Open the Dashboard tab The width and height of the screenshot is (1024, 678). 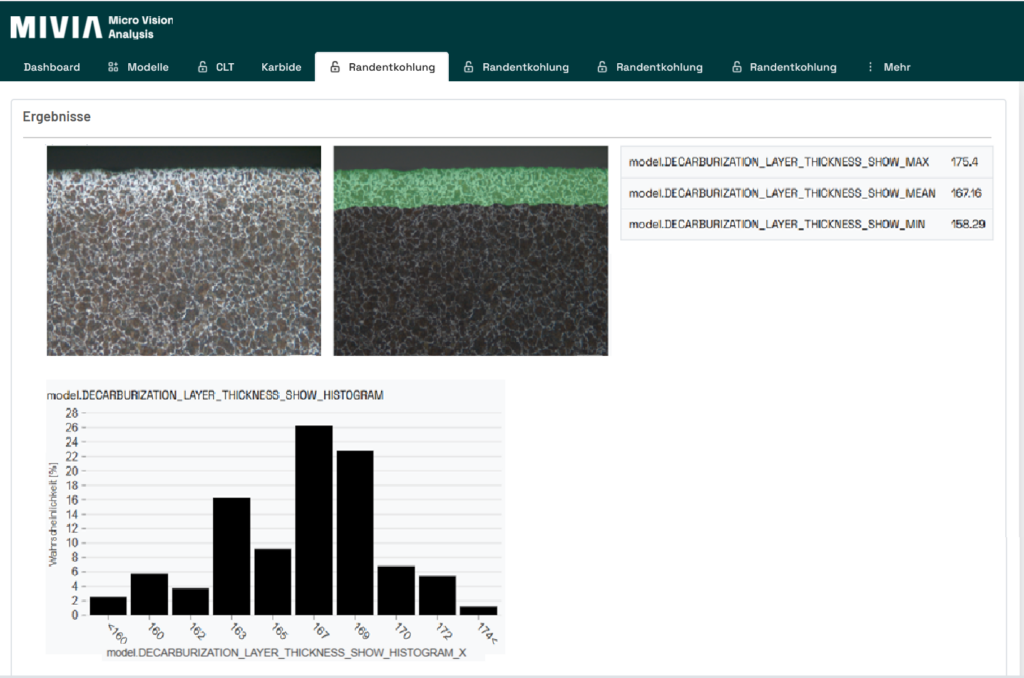(x=52, y=67)
